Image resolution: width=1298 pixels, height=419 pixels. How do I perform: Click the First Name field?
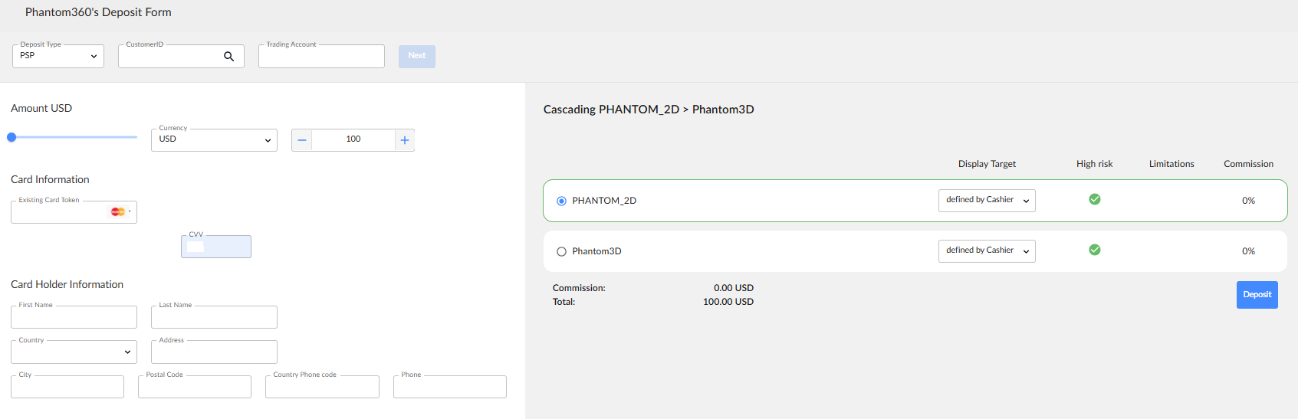tap(73, 318)
